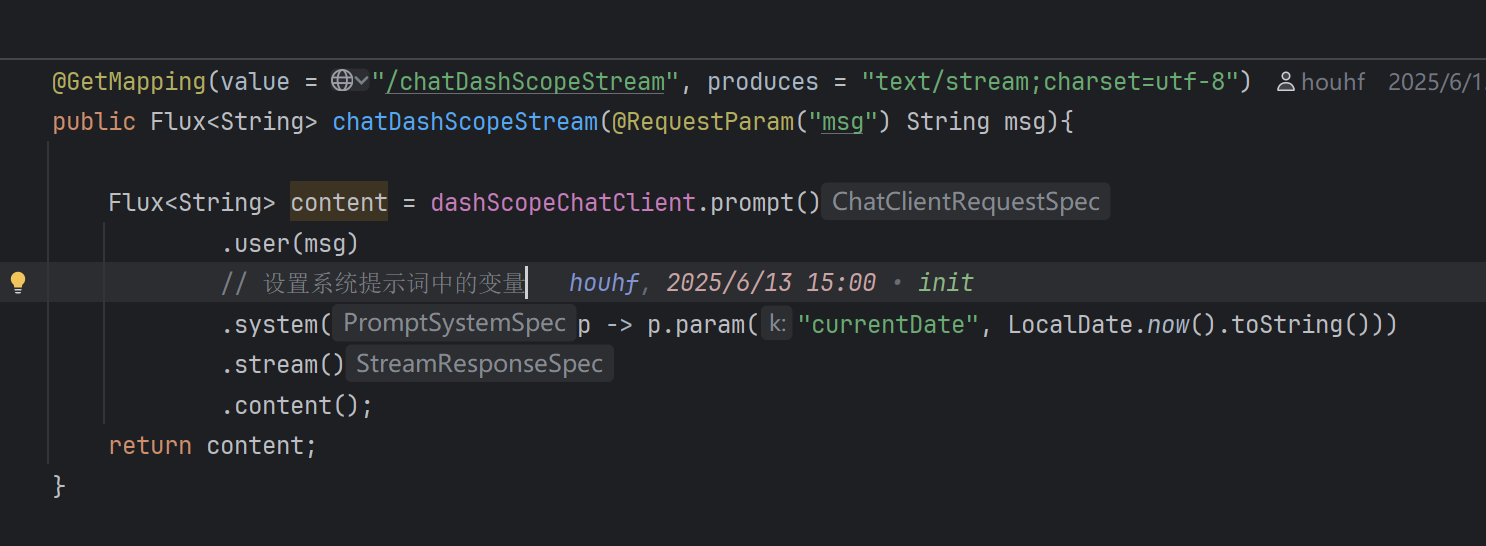Click the @GetMapping annotation

click(x=128, y=82)
